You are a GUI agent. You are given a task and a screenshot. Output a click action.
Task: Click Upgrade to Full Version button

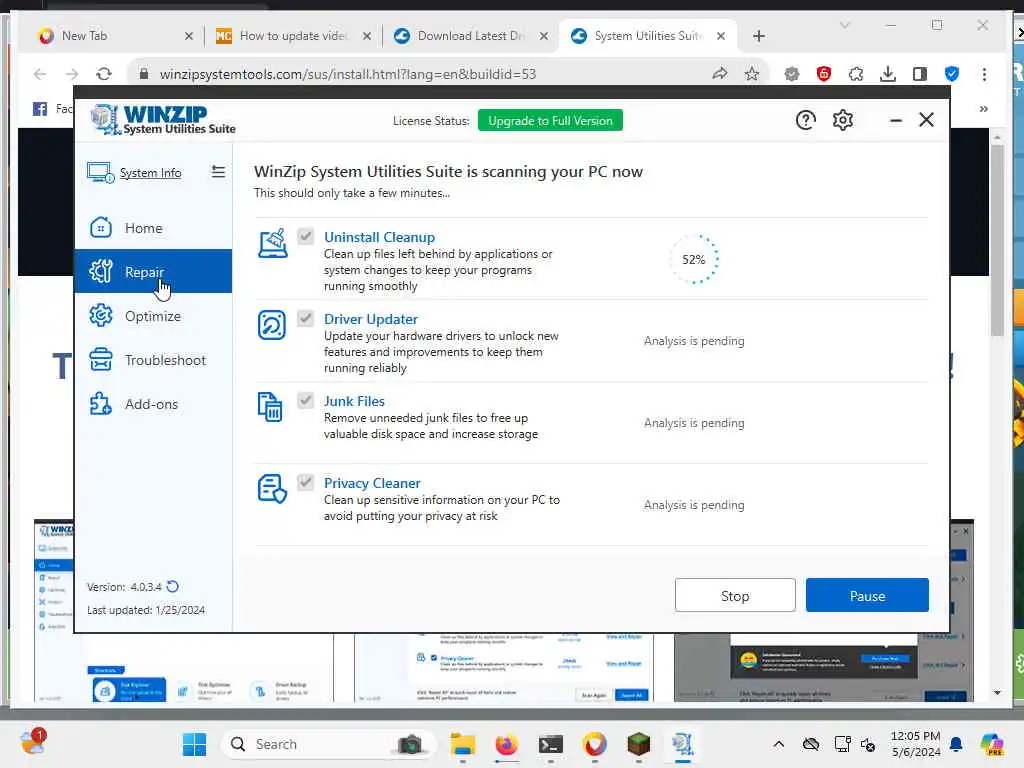point(550,120)
